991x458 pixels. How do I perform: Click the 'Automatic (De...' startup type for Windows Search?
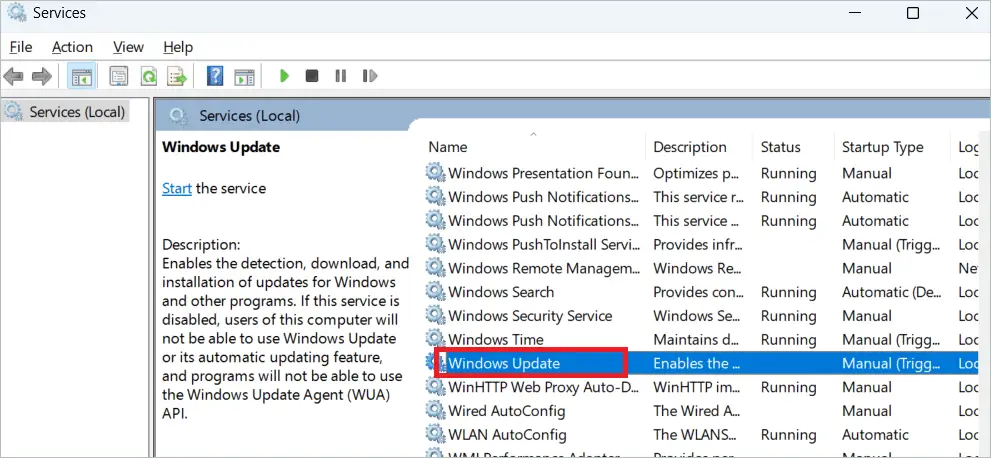pyautogui.click(x=893, y=292)
